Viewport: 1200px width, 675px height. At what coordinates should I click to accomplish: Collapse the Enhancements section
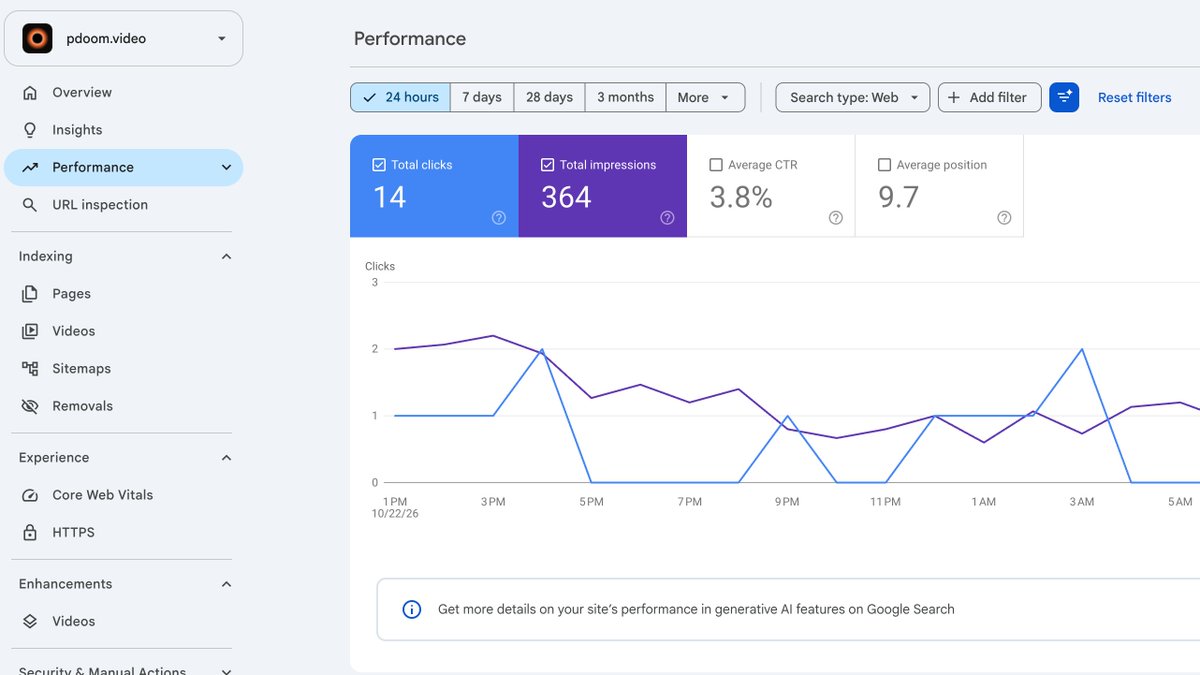click(x=226, y=584)
